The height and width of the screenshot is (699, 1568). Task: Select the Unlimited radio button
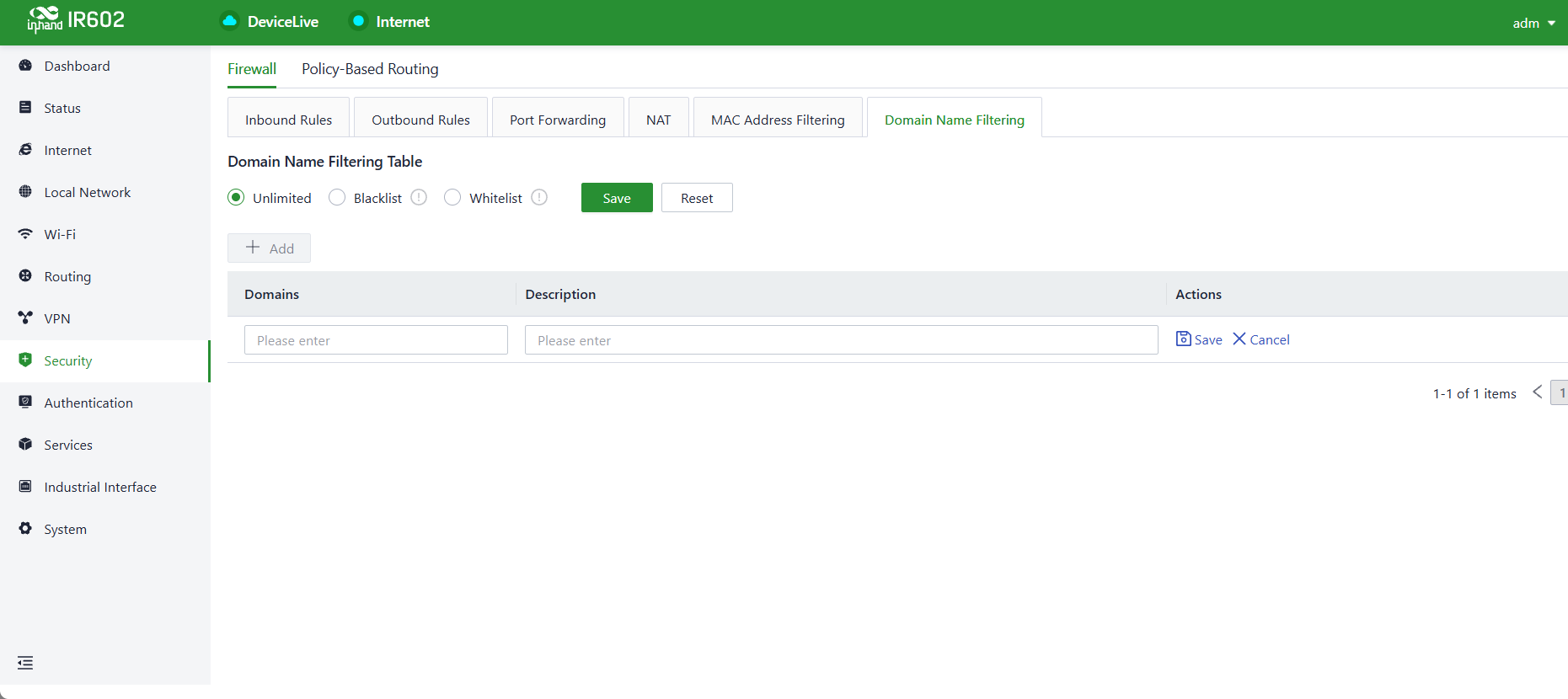pos(236,197)
